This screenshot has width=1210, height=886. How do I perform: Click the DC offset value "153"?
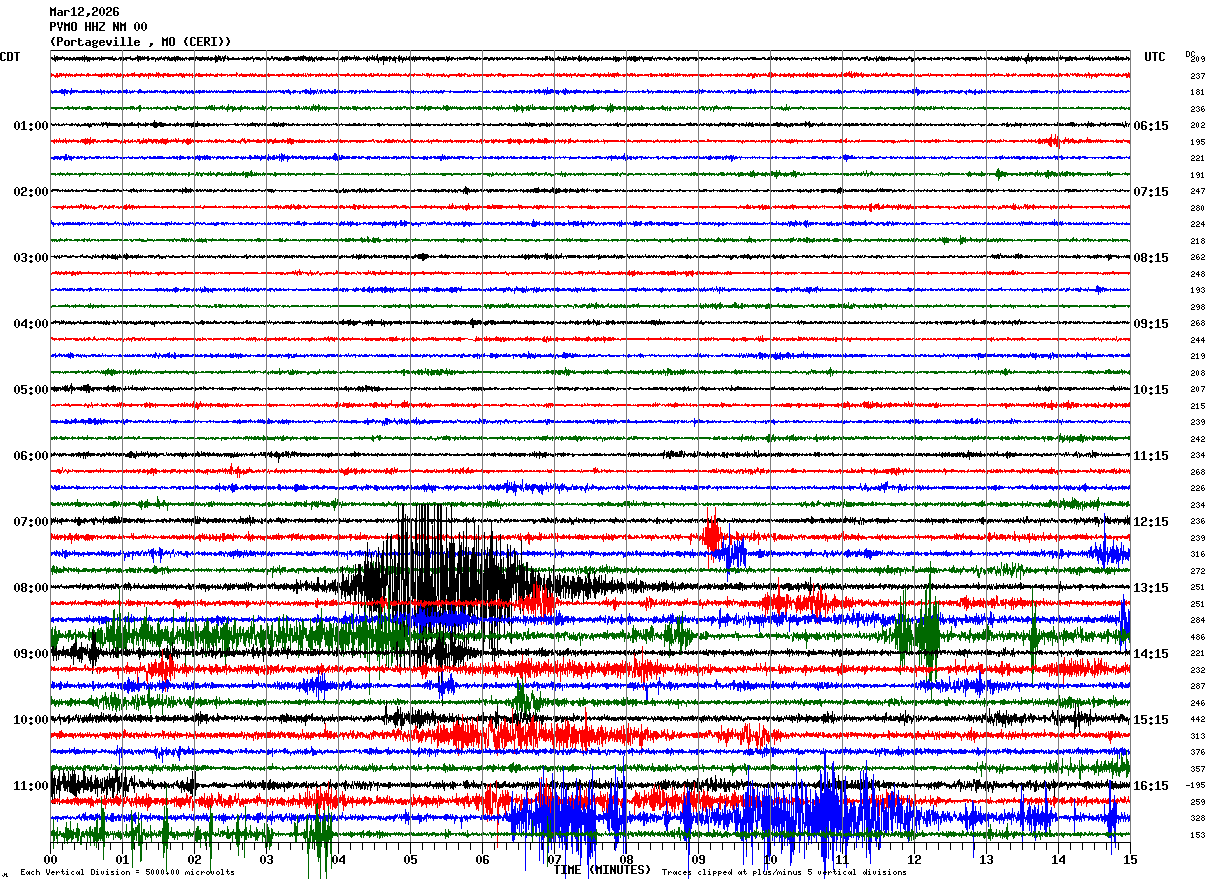(x=1197, y=835)
